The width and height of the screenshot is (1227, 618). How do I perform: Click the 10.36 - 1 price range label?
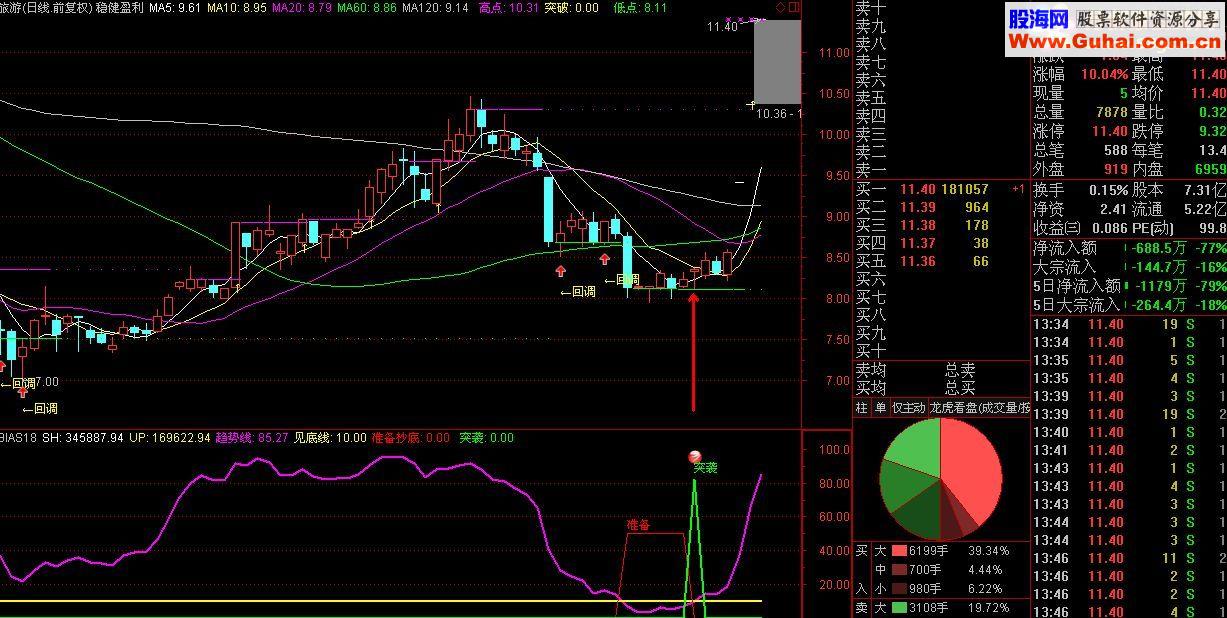(778, 113)
